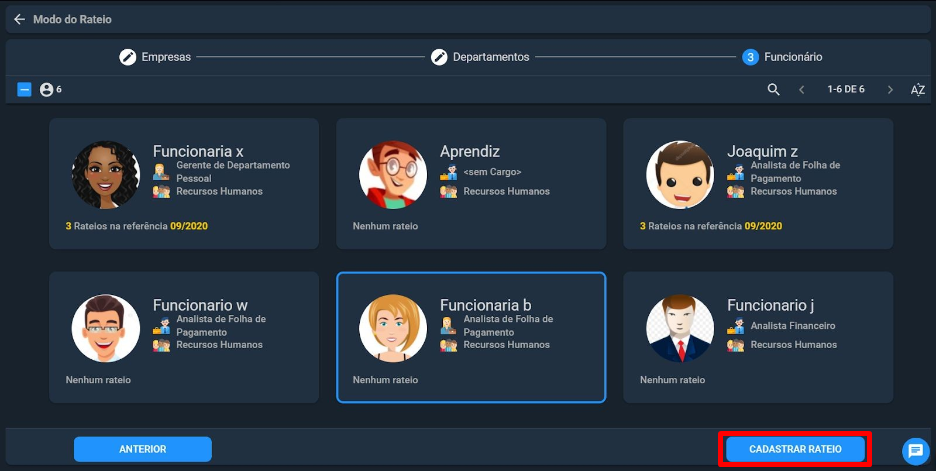Click 'Analista Financeiro' on Funcionario j card

point(793,326)
